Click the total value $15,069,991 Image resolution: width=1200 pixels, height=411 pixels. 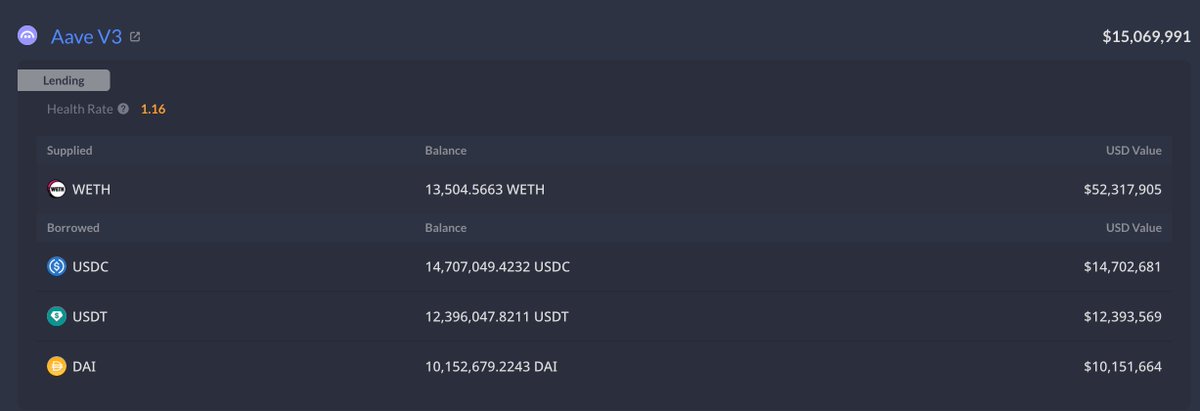pyautogui.click(x=1146, y=37)
